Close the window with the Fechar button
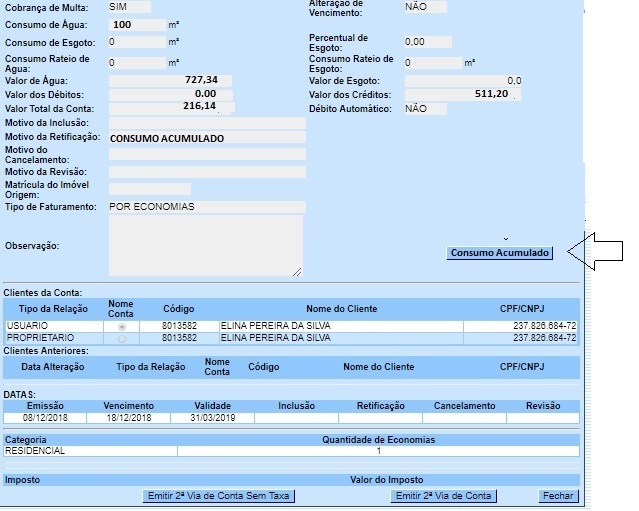Image resolution: width=639 pixels, height=511 pixels. [558, 496]
